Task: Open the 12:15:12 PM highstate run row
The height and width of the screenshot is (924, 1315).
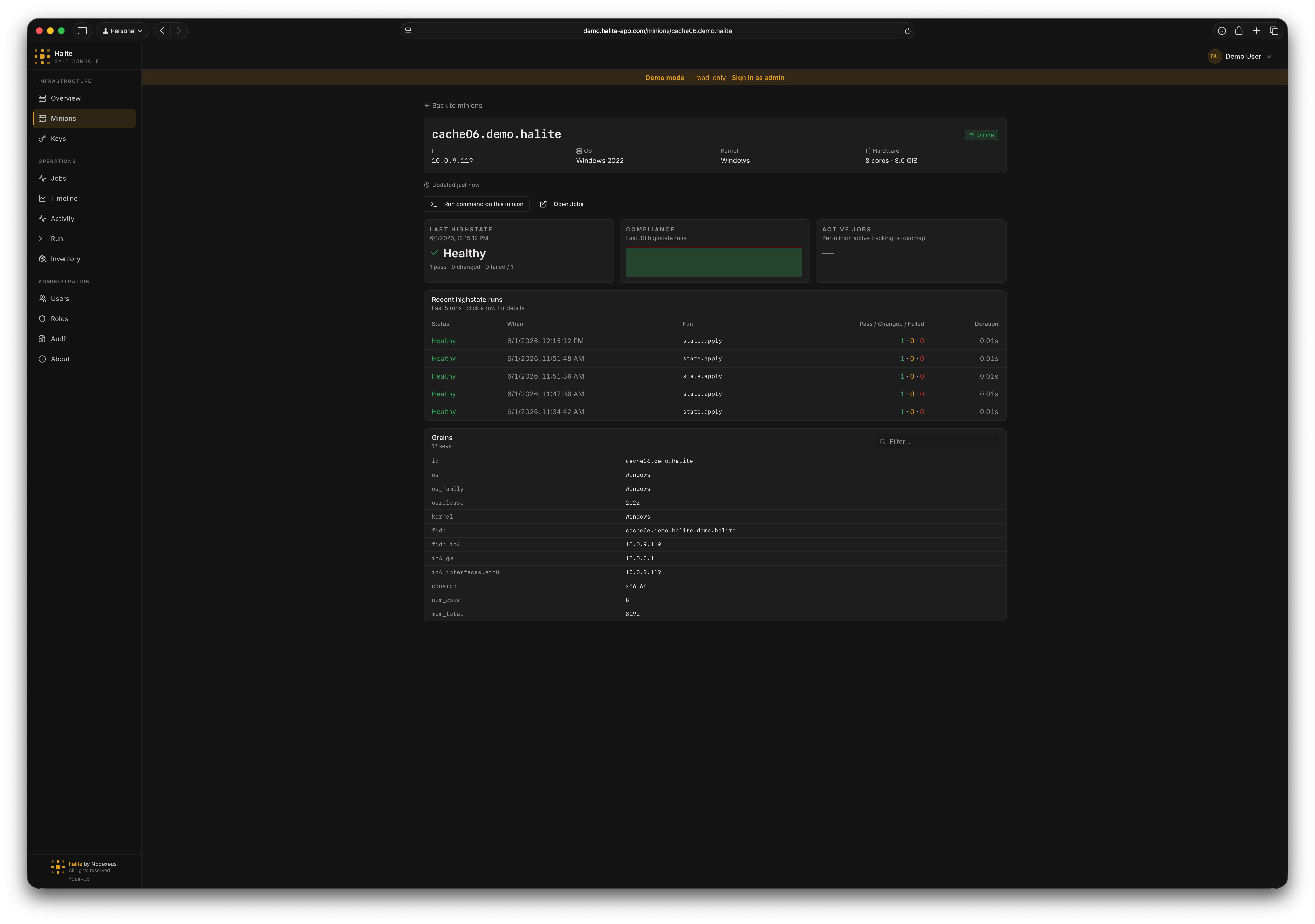Action: pos(715,341)
